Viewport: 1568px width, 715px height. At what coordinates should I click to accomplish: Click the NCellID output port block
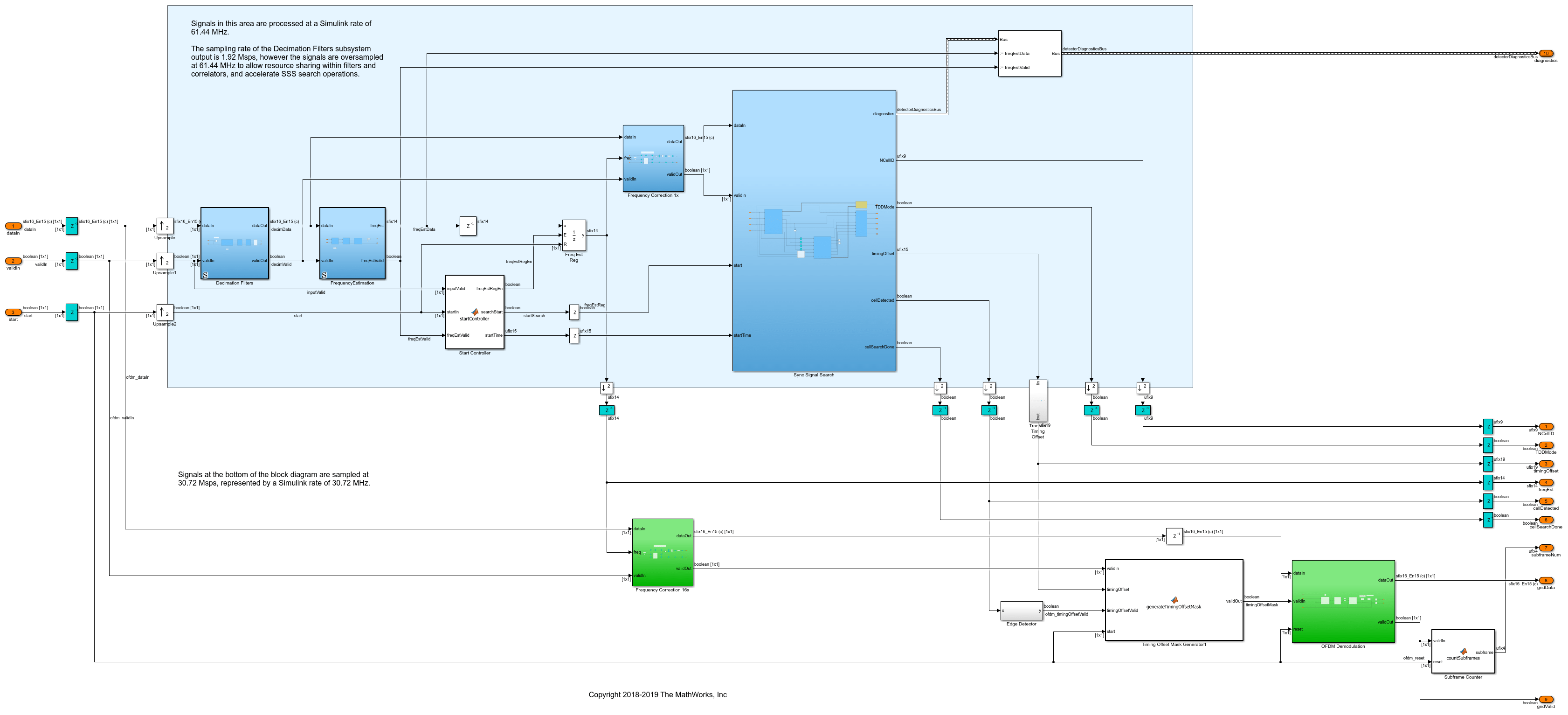click(x=1546, y=426)
